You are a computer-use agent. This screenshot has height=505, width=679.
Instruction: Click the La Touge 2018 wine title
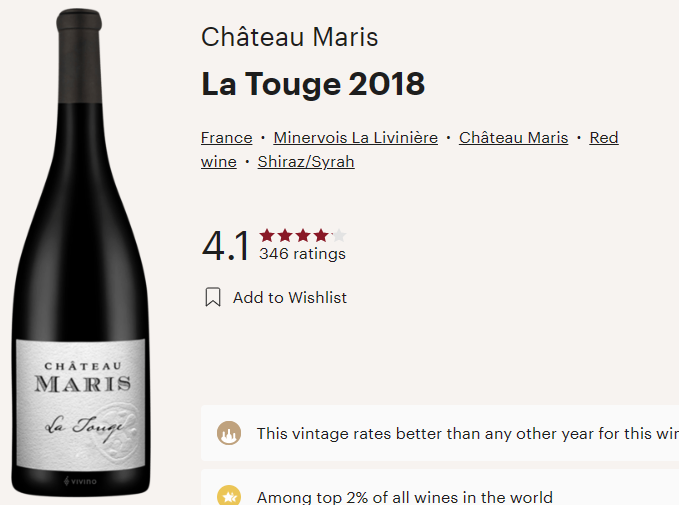click(x=313, y=84)
